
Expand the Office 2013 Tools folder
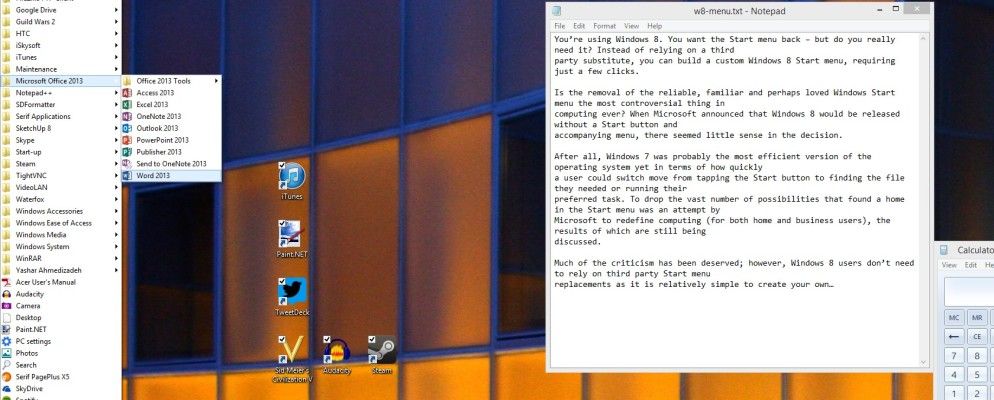tap(171, 81)
